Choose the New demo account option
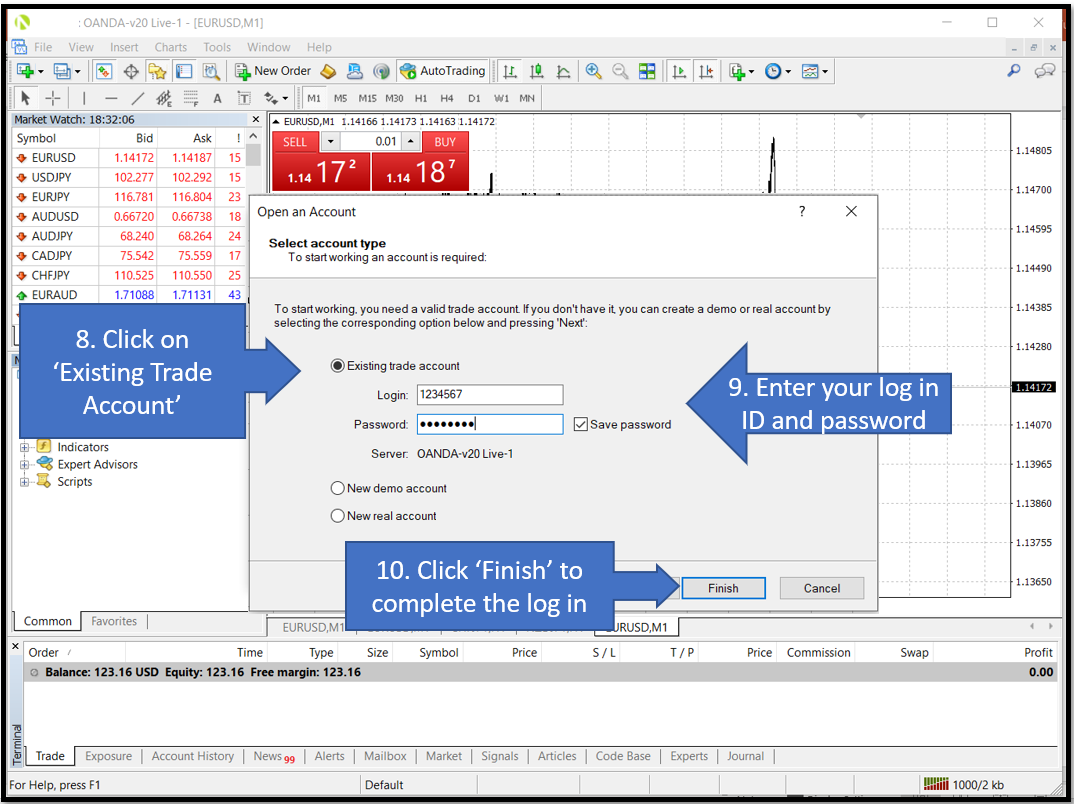Viewport: 1074px width, 804px height. tap(338, 489)
